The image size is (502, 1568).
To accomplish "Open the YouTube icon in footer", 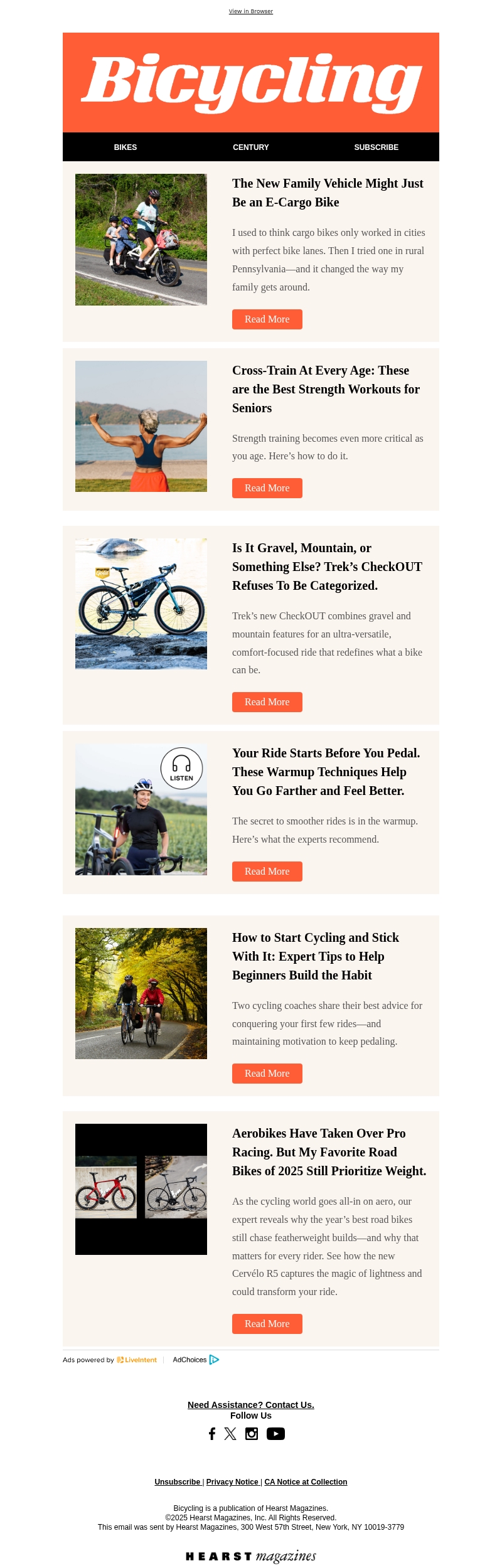I will tap(275, 1434).
